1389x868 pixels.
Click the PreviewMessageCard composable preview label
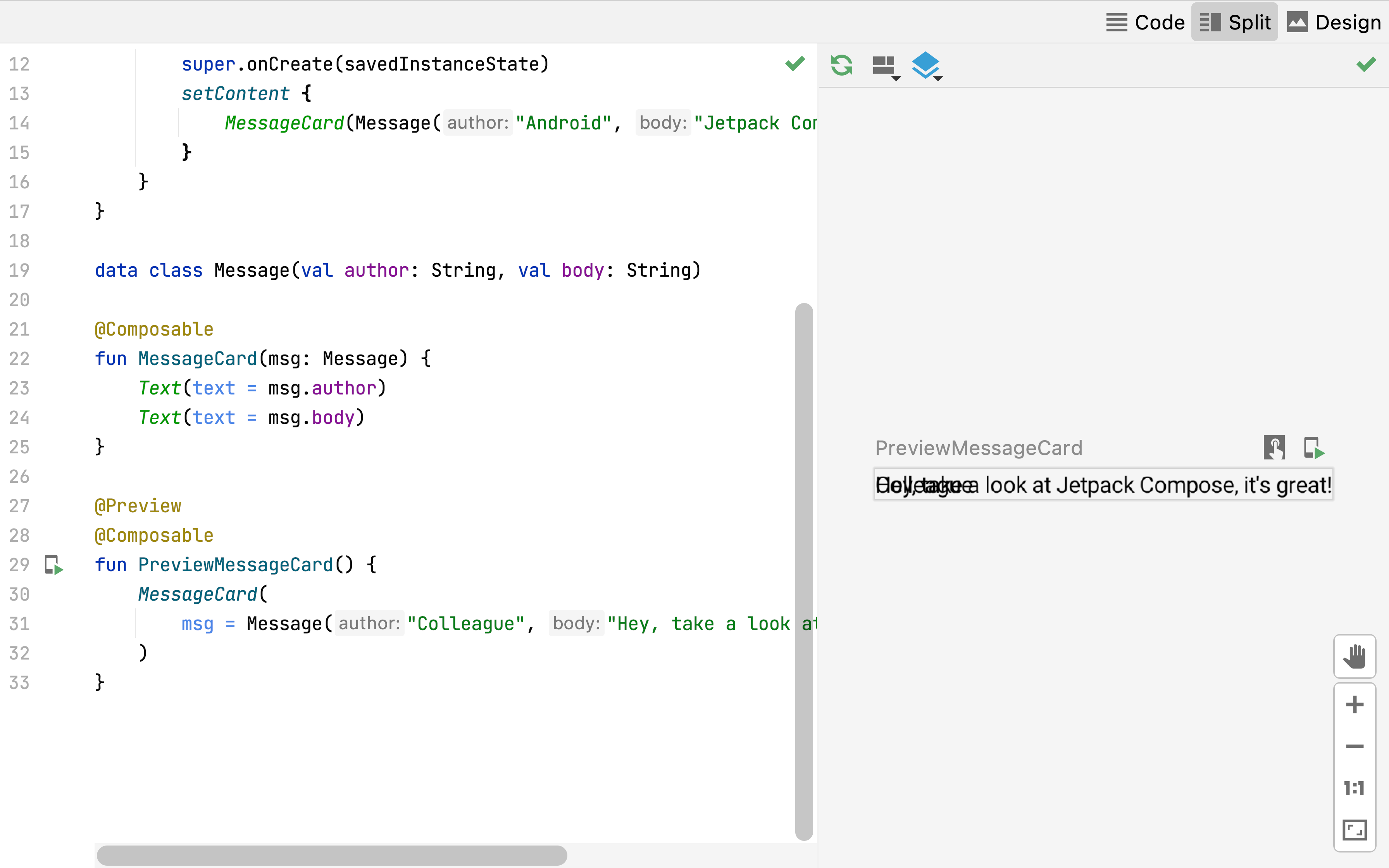pos(978,448)
